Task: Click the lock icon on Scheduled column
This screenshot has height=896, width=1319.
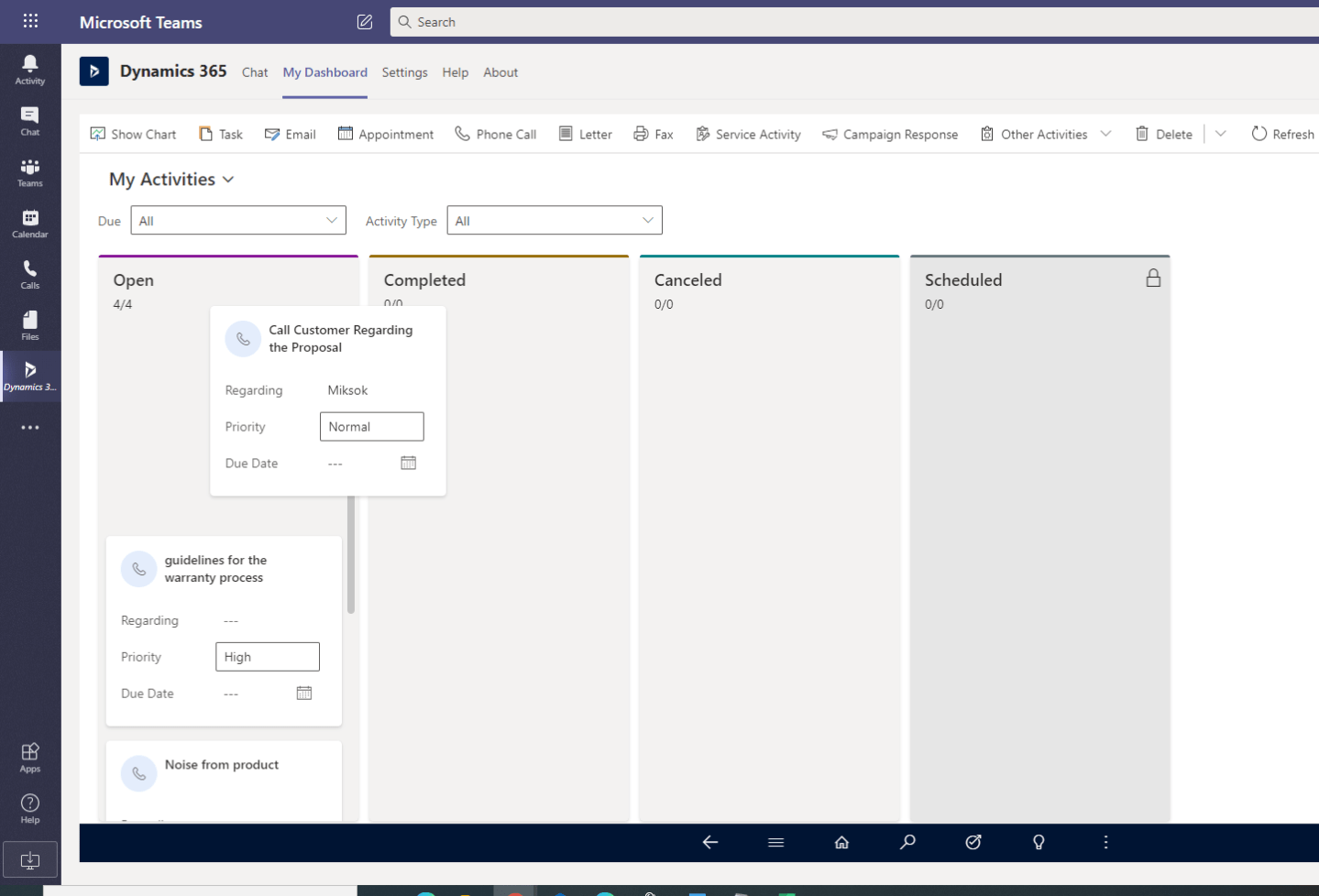Action: click(1153, 279)
